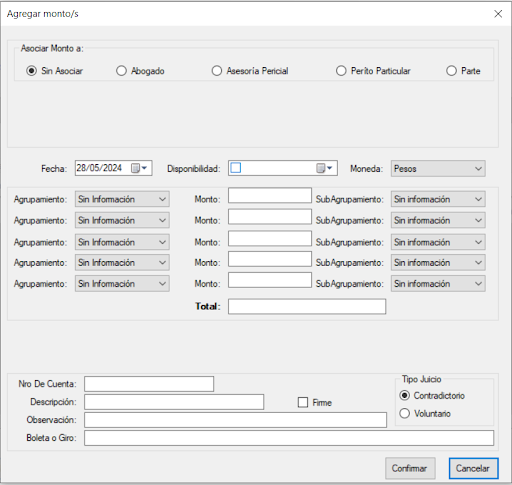The height and width of the screenshot is (485, 512).
Task: Expand the Moneda dropdown showing Pesos
Action: [438, 169]
